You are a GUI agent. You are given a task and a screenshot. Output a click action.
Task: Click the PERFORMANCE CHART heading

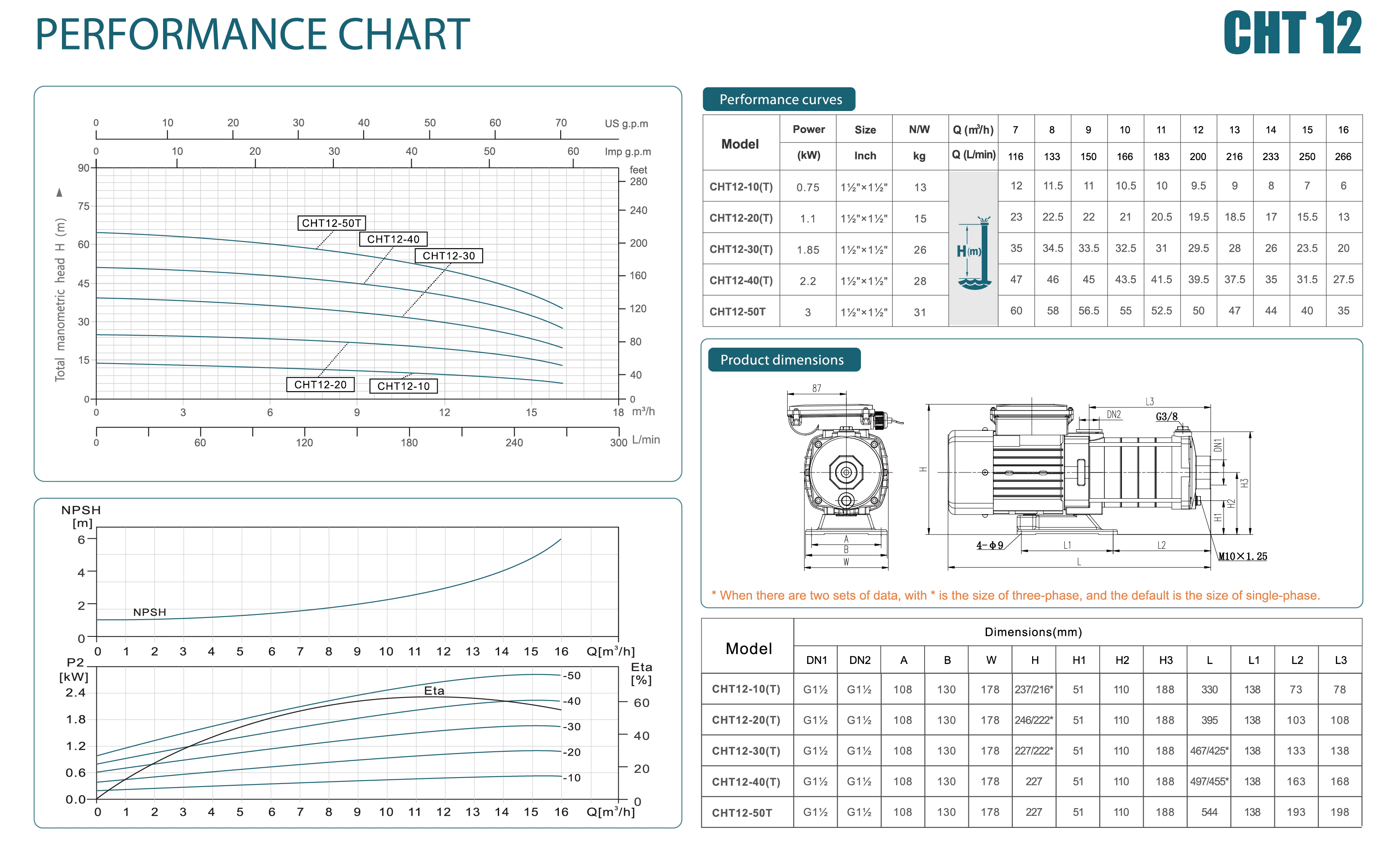pyautogui.click(x=253, y=34)
